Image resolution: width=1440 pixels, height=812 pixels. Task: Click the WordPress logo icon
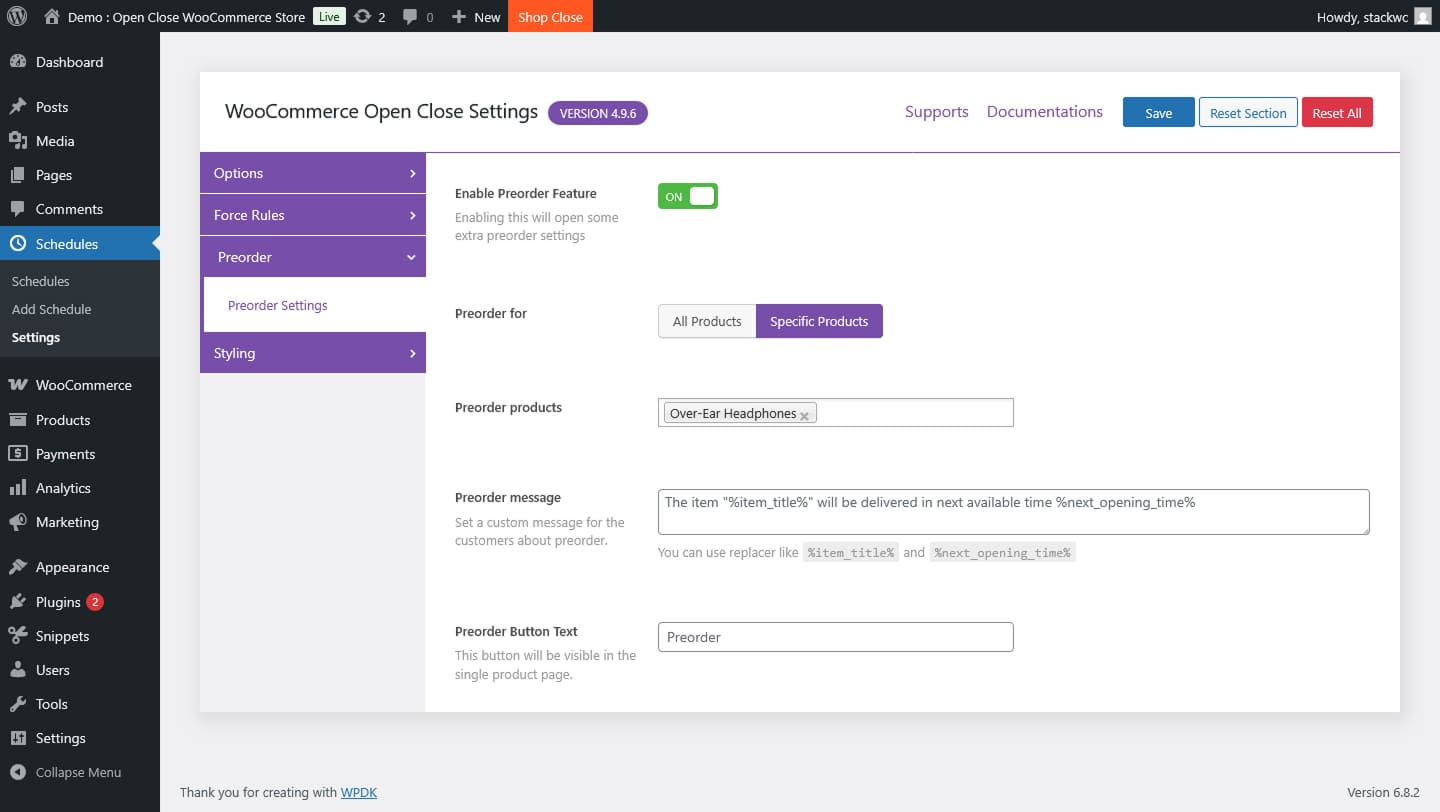[x=17, y=16]
